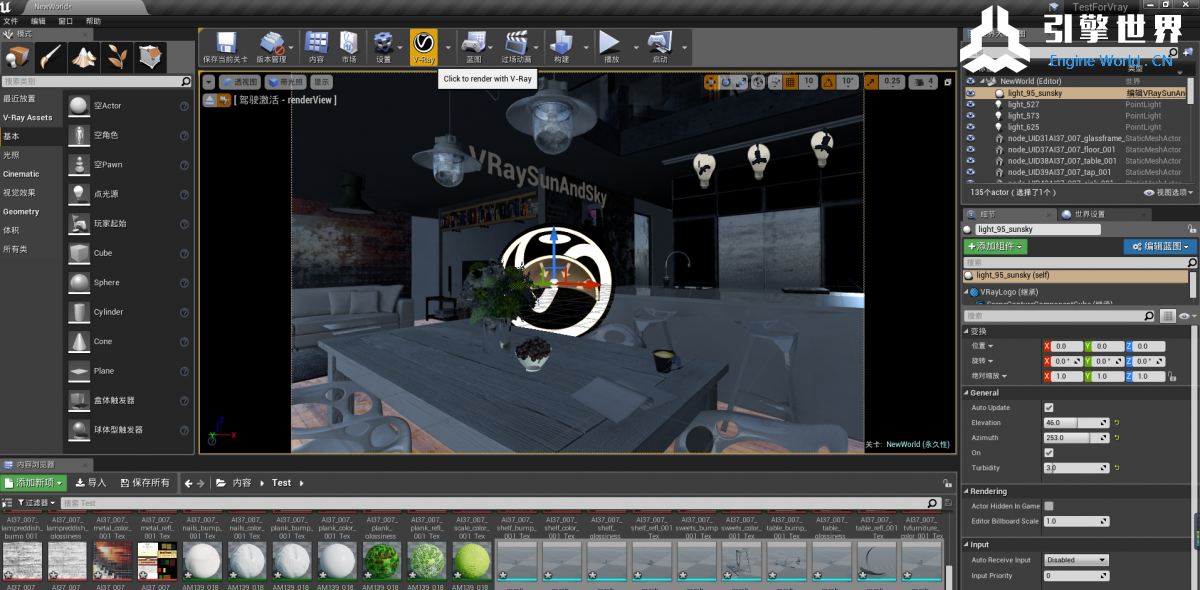Click 保存所有 save all button

tap(145, 482)
